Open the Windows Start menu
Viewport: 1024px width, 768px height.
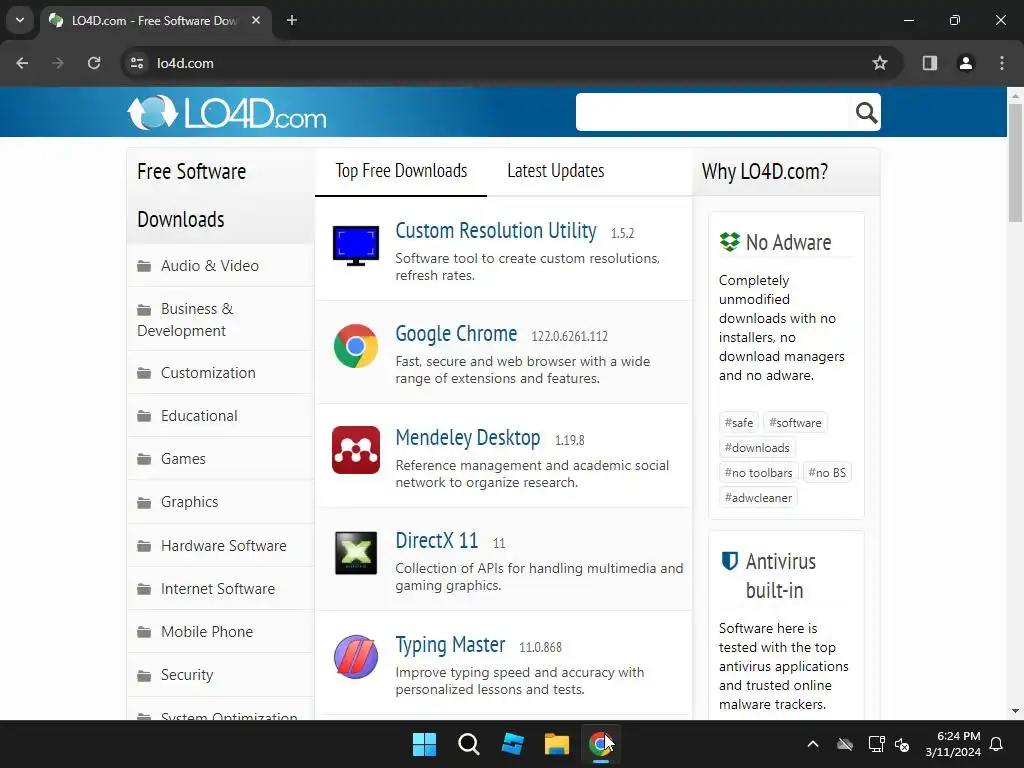[424, 744]
